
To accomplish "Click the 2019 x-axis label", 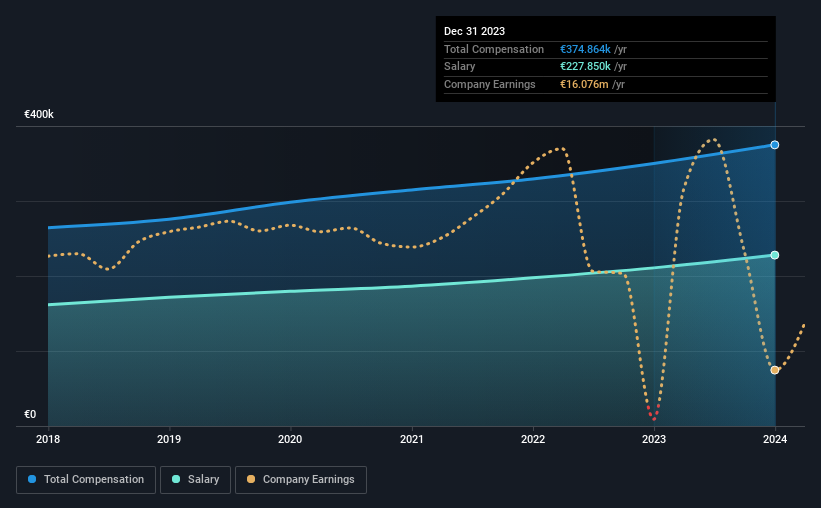I will (x=169, y=439).
